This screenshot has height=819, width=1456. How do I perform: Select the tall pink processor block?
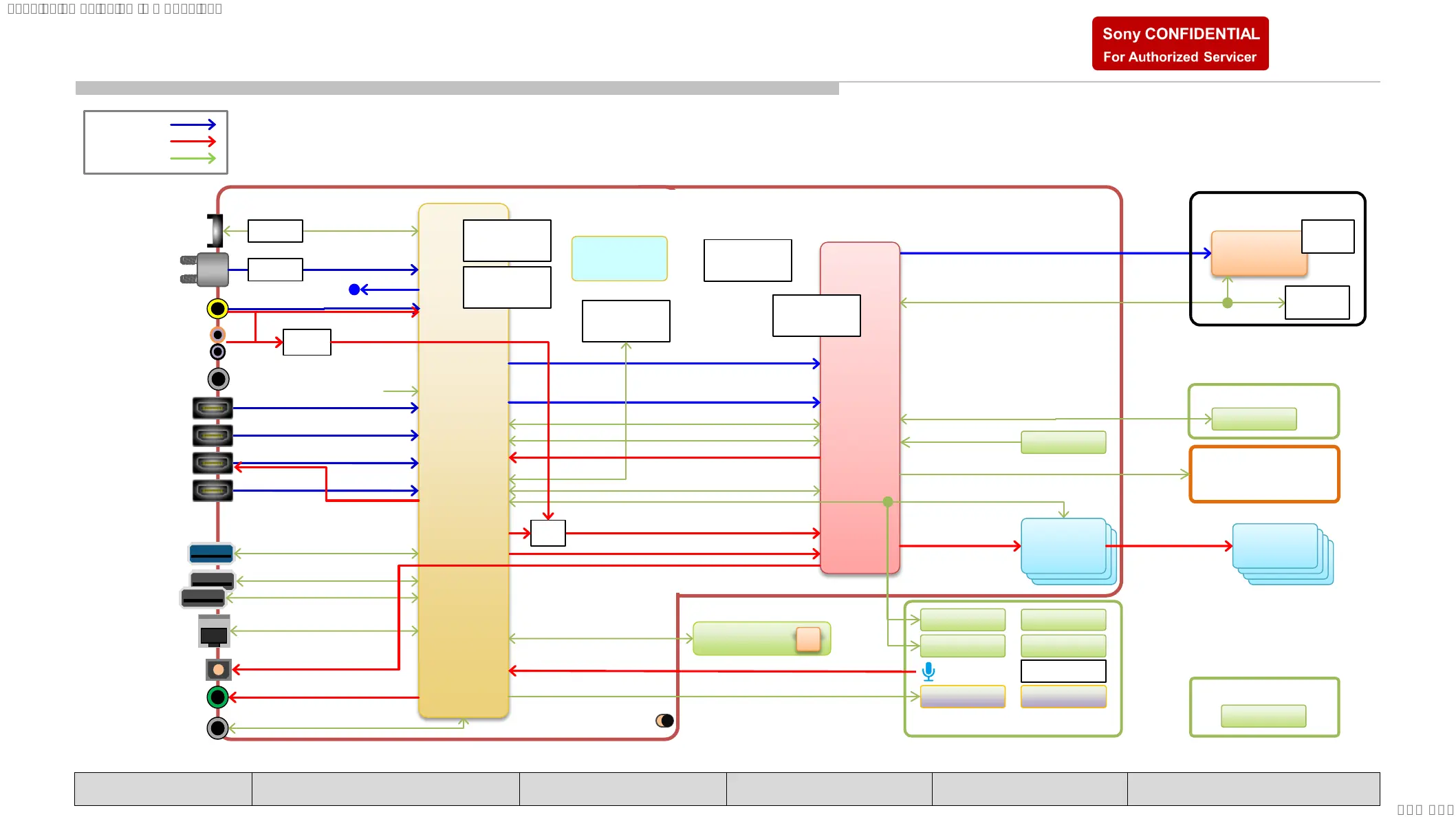(x=860, y=408)
